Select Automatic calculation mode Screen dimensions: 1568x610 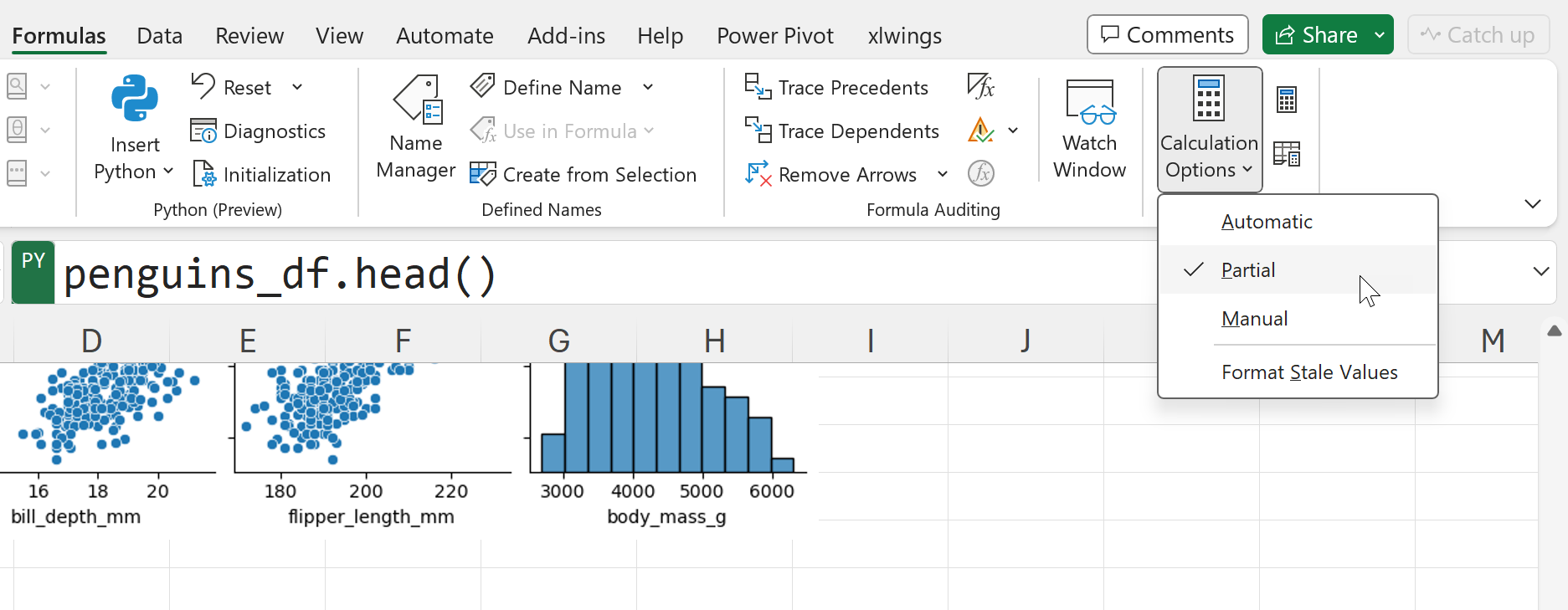coord(1266,222)
